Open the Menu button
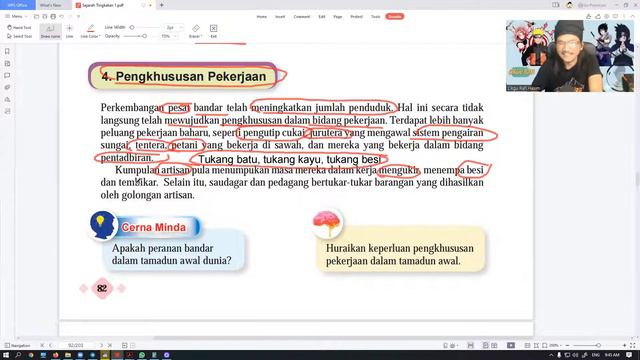This screenshot has height=360, width=640. [x=16, y=16]
